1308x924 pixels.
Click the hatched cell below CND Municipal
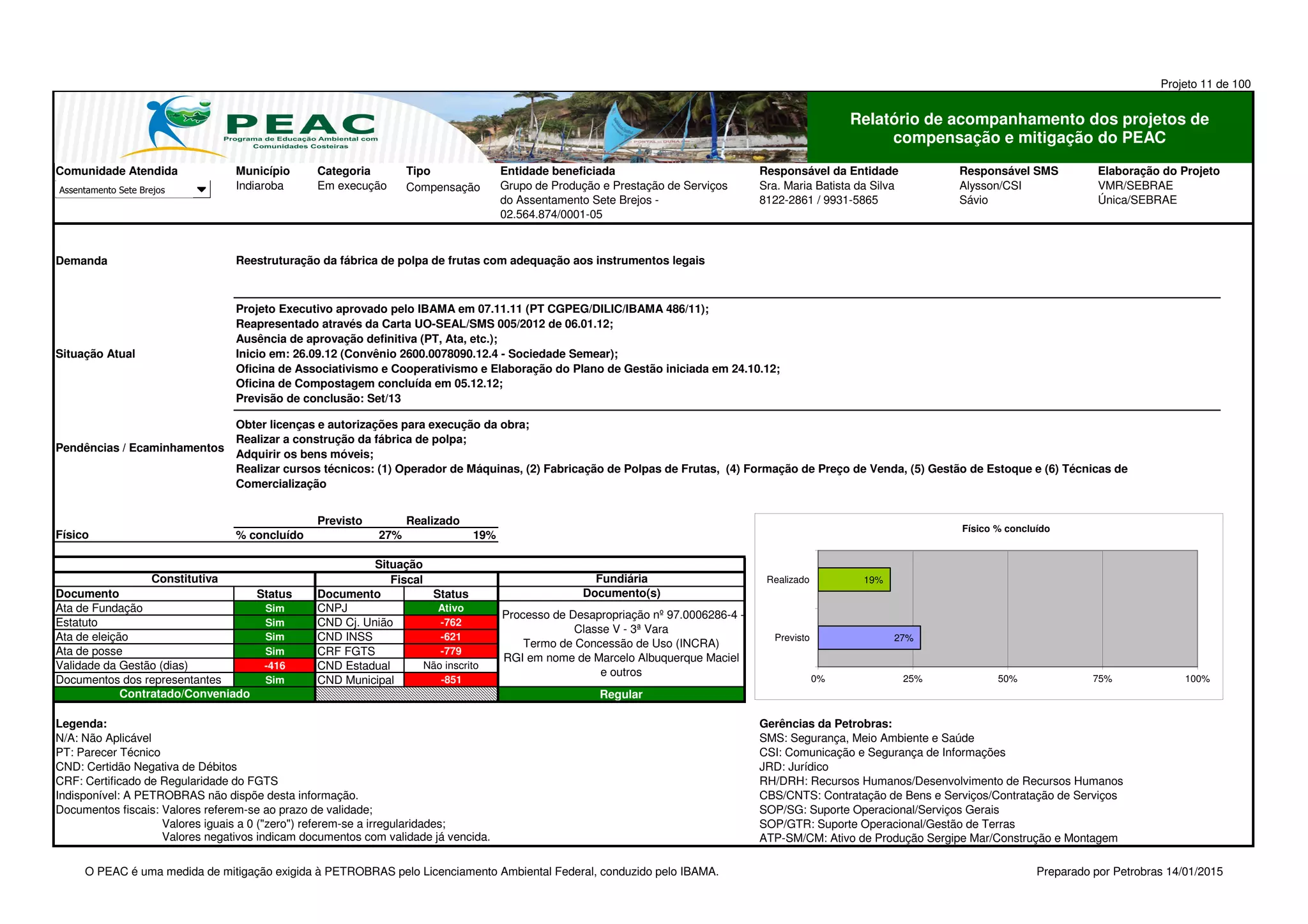[x=406, y=694]
